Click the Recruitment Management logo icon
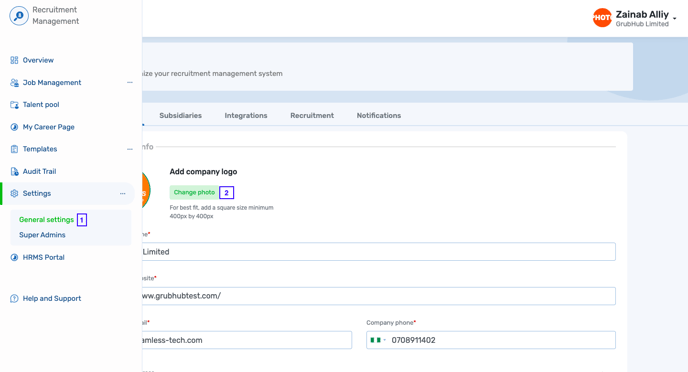 click(x=19, y=16)
